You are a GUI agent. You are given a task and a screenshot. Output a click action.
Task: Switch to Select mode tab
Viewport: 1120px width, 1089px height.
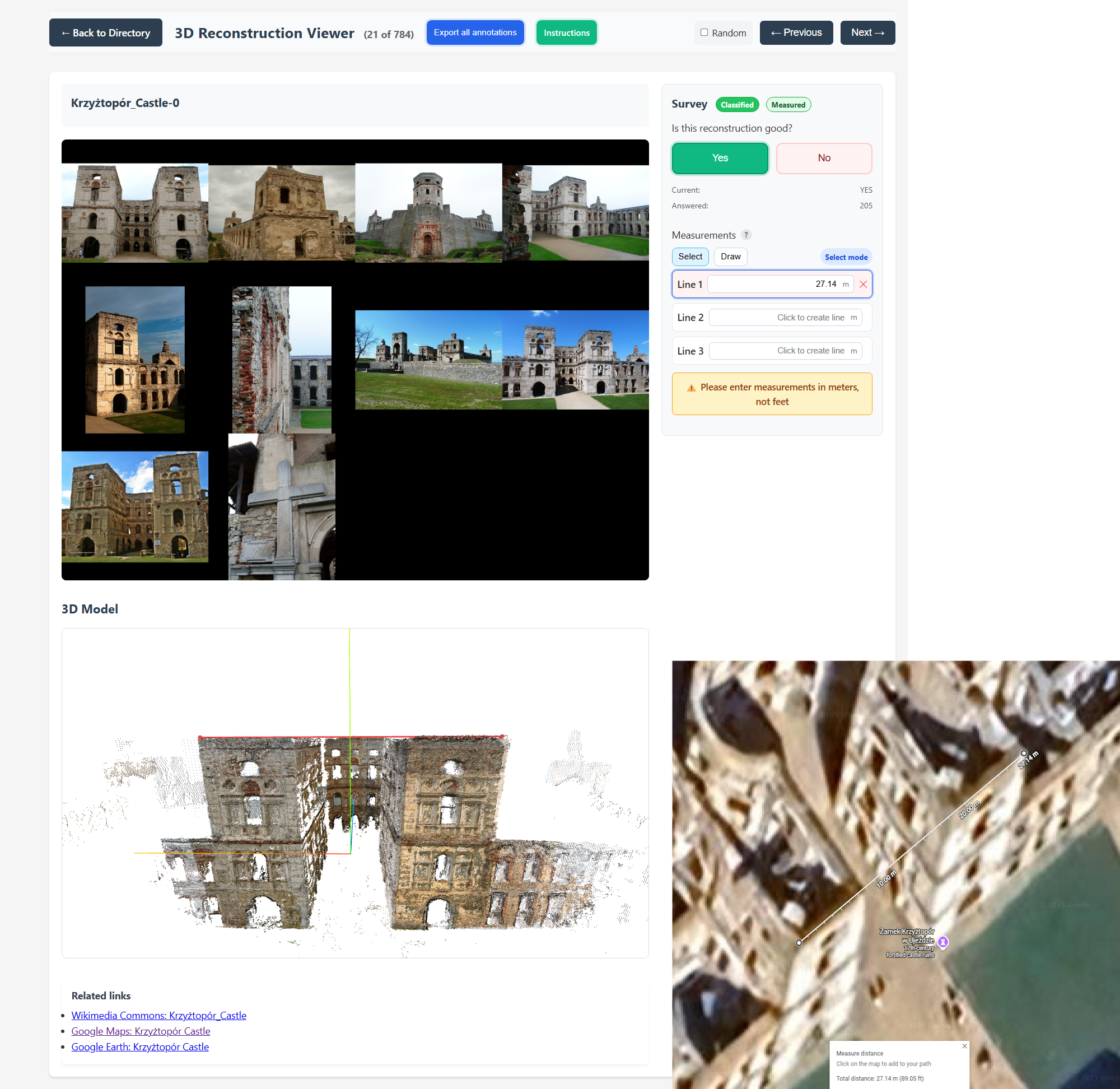coord(689,257)
